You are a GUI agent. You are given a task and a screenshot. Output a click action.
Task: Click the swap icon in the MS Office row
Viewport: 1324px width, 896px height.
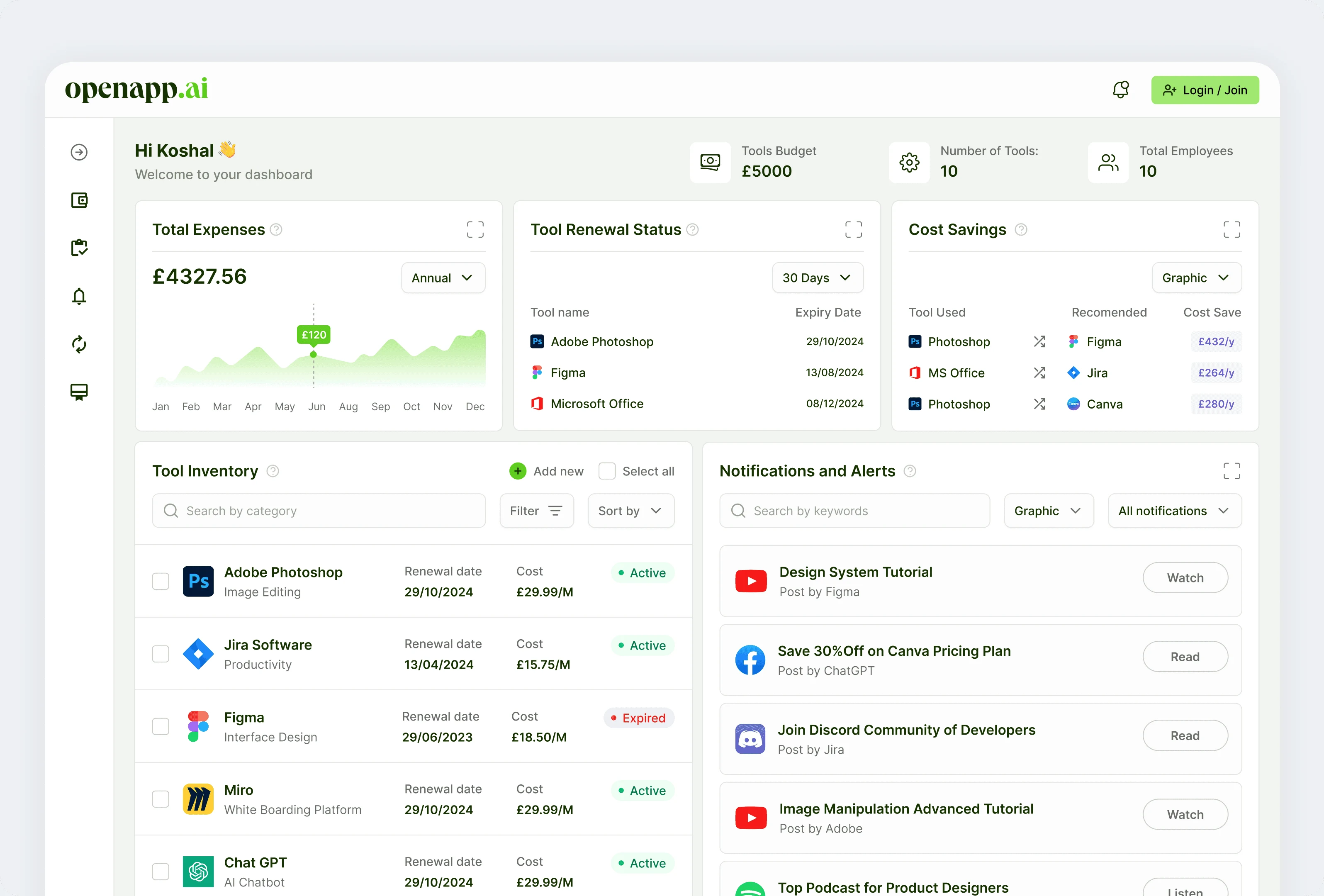click(1040, 373)
